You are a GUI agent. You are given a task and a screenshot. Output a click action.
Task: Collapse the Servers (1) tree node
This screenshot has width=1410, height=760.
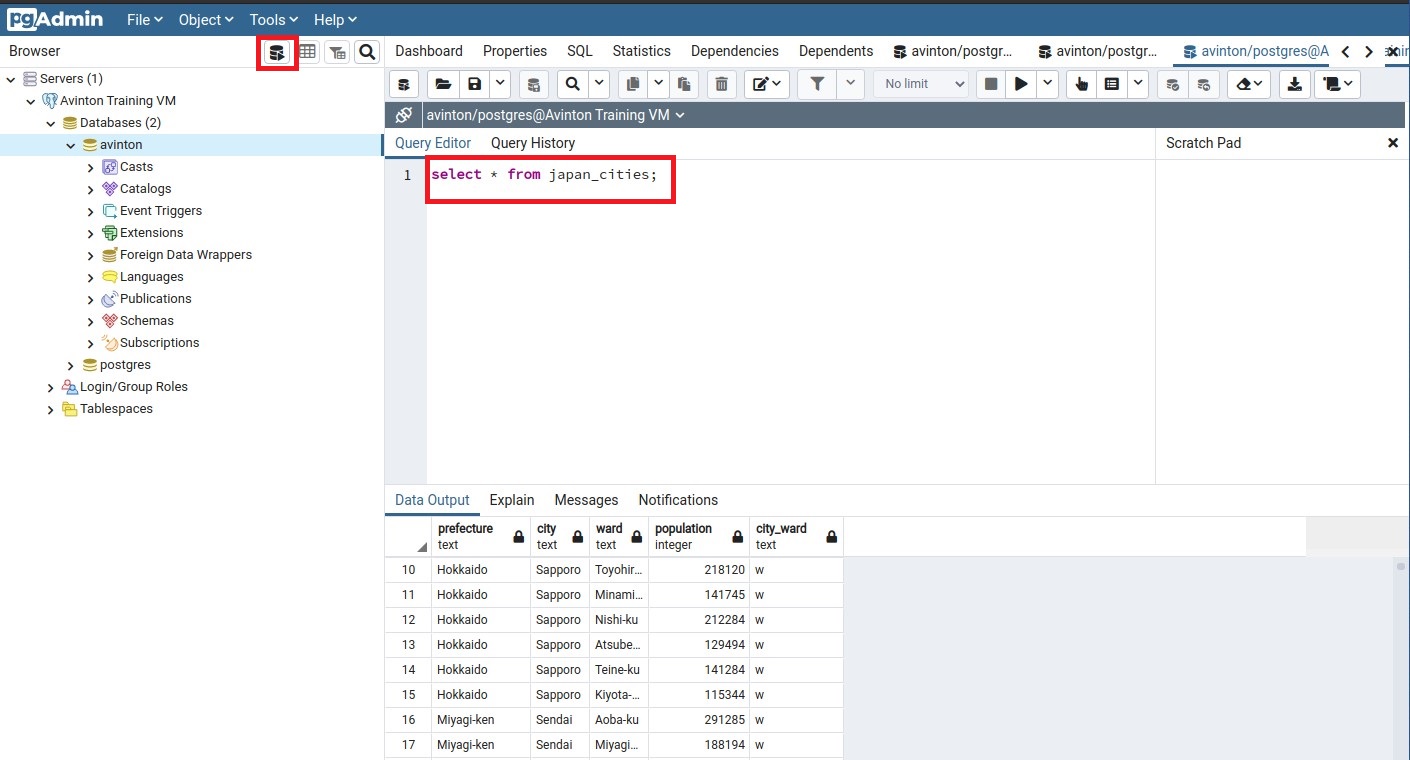coord(11,79)
